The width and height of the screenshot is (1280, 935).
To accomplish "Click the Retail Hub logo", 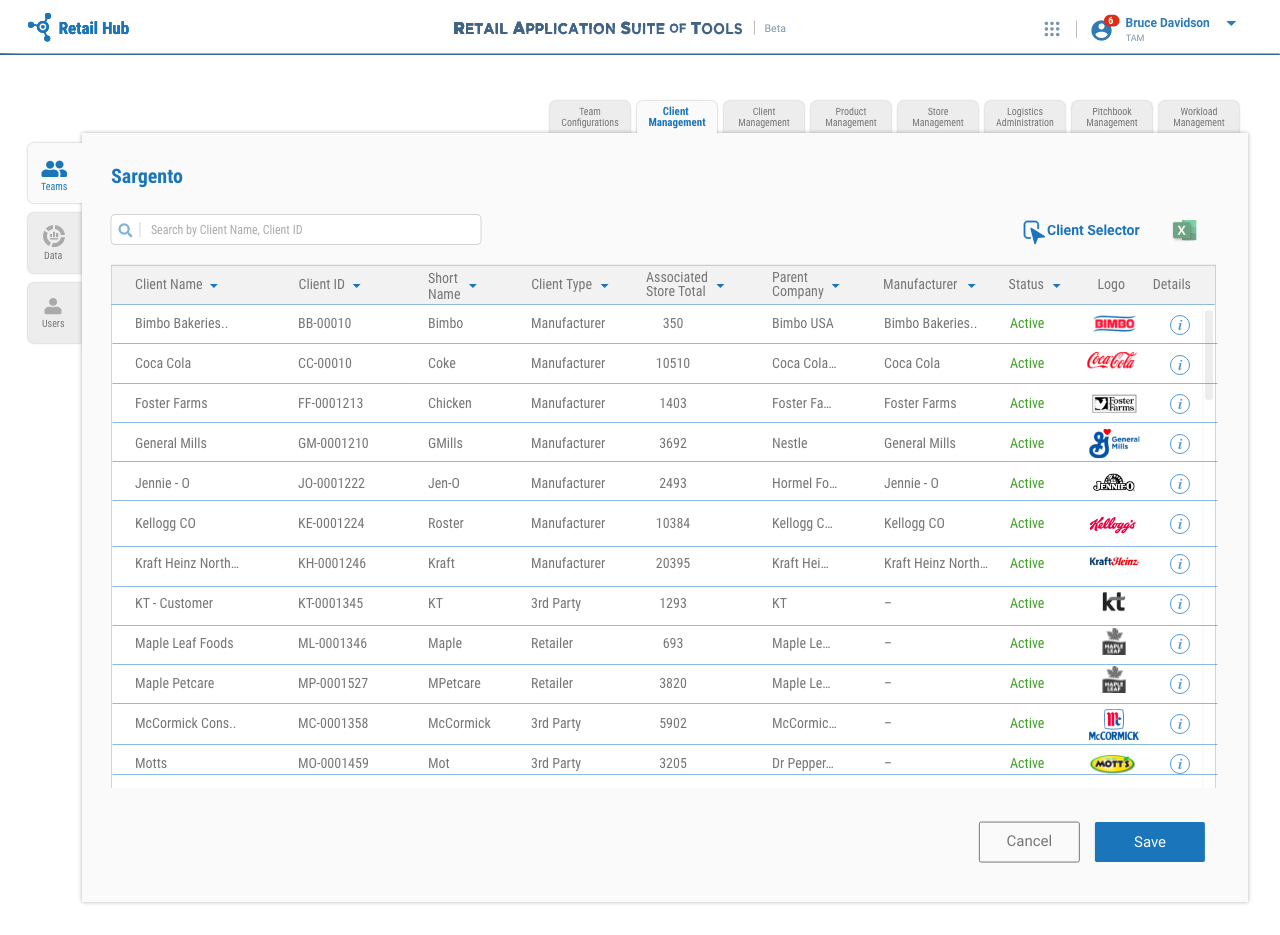I will click(x=78, y=28).
